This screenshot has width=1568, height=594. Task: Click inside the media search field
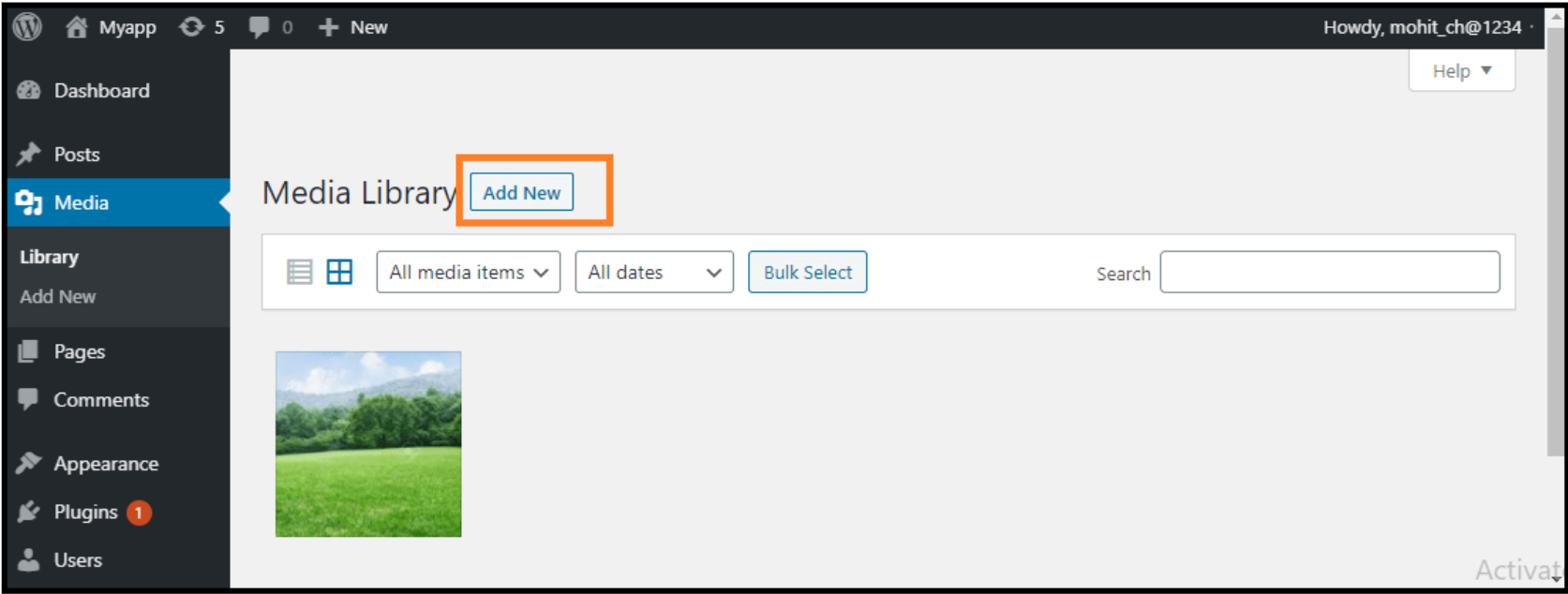(x=1328, y=272)
